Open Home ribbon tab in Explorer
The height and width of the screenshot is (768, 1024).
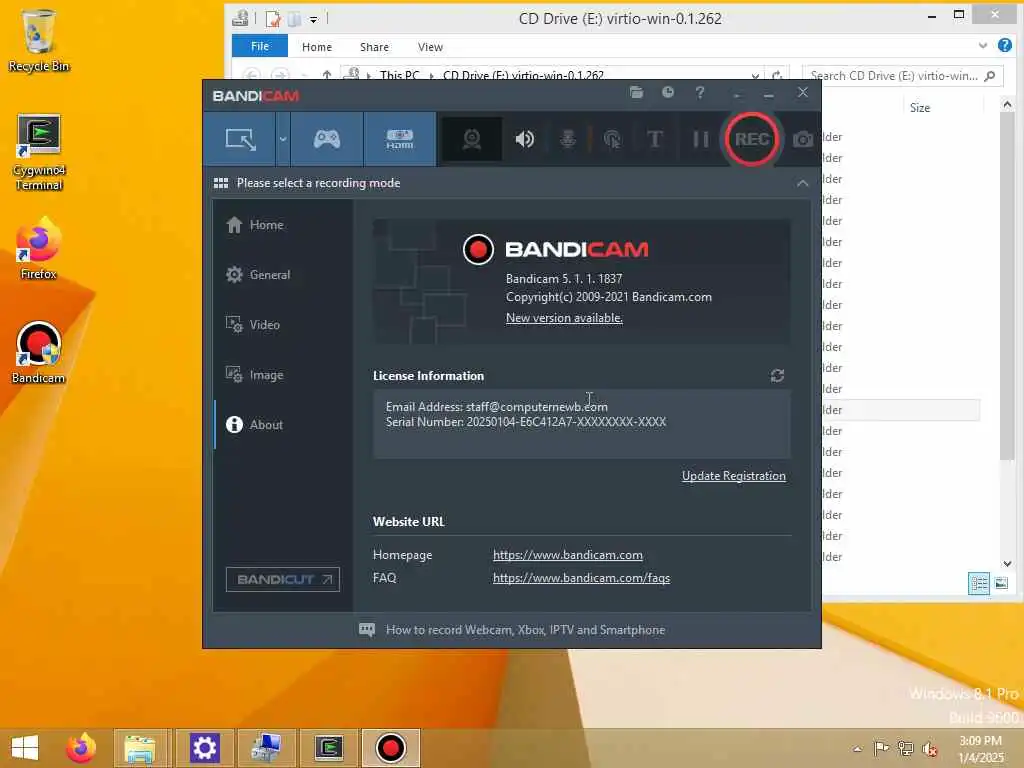pyautogui.click(x=317, y=47)
